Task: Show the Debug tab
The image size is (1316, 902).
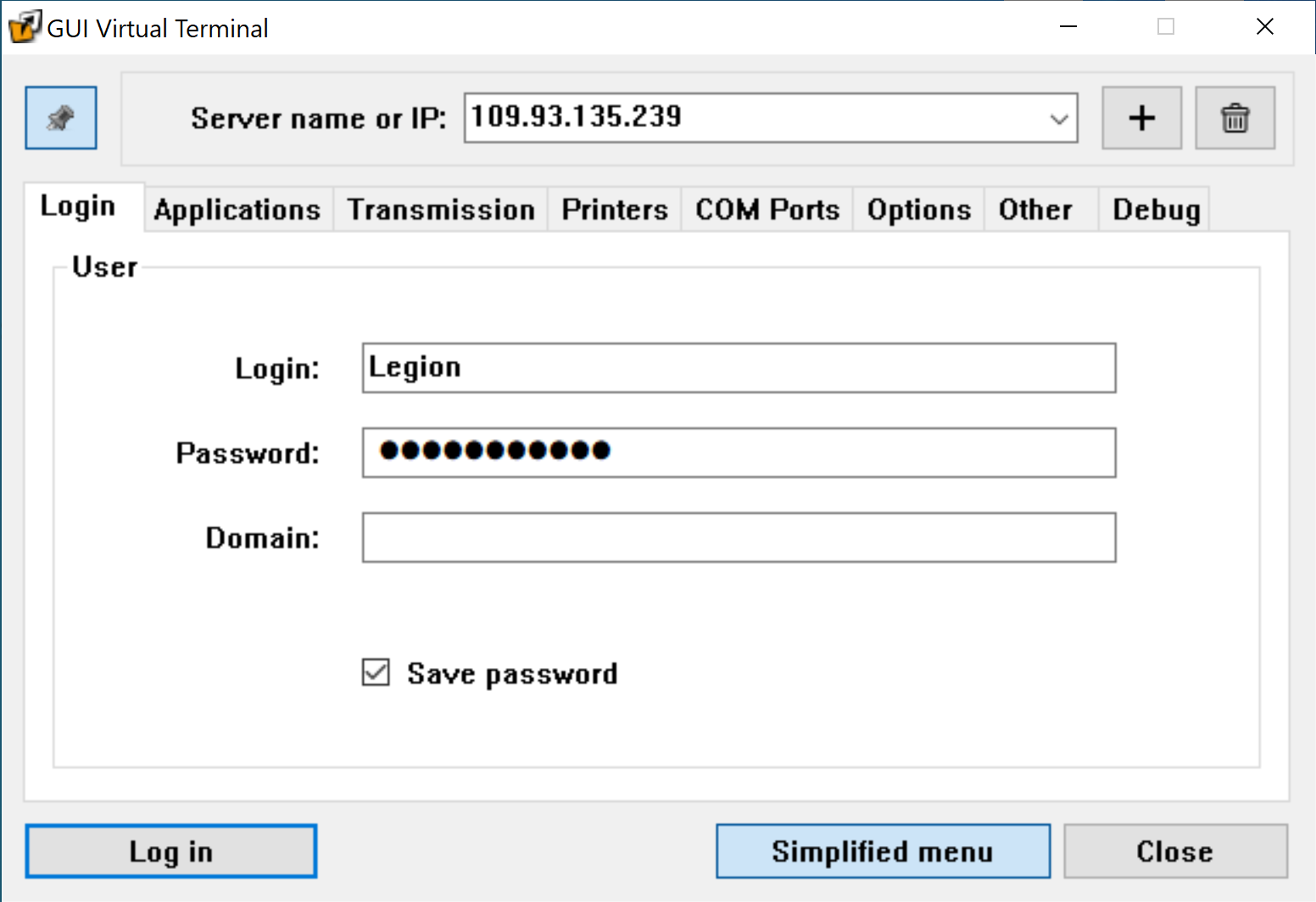Action: point(1156,209)
